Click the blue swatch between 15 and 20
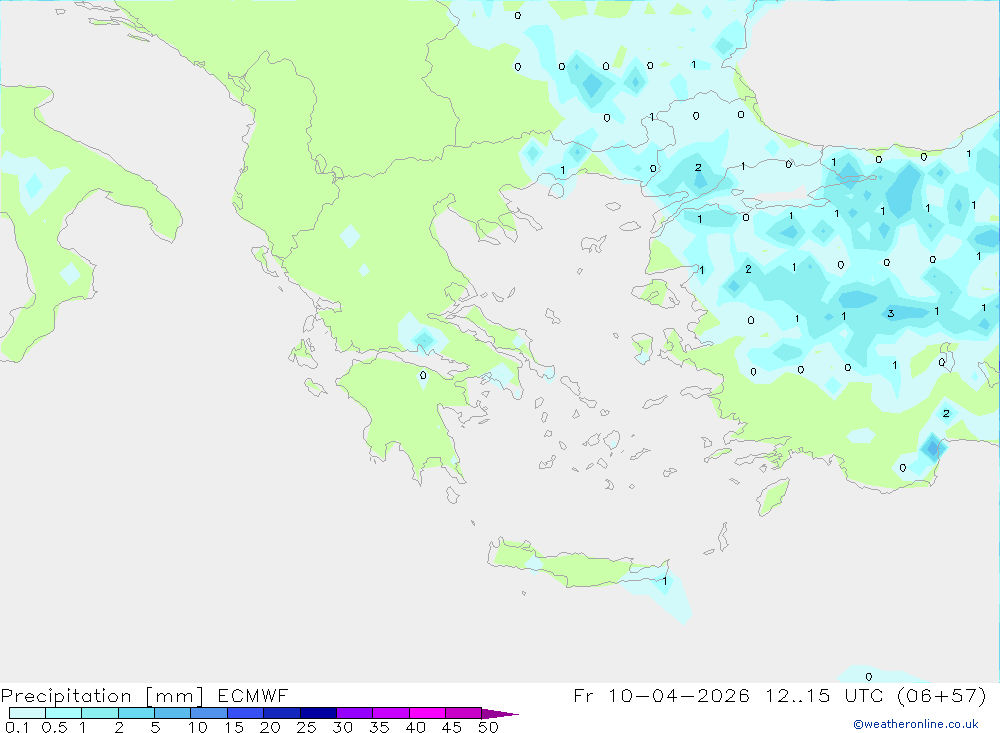 click(246, 713)
